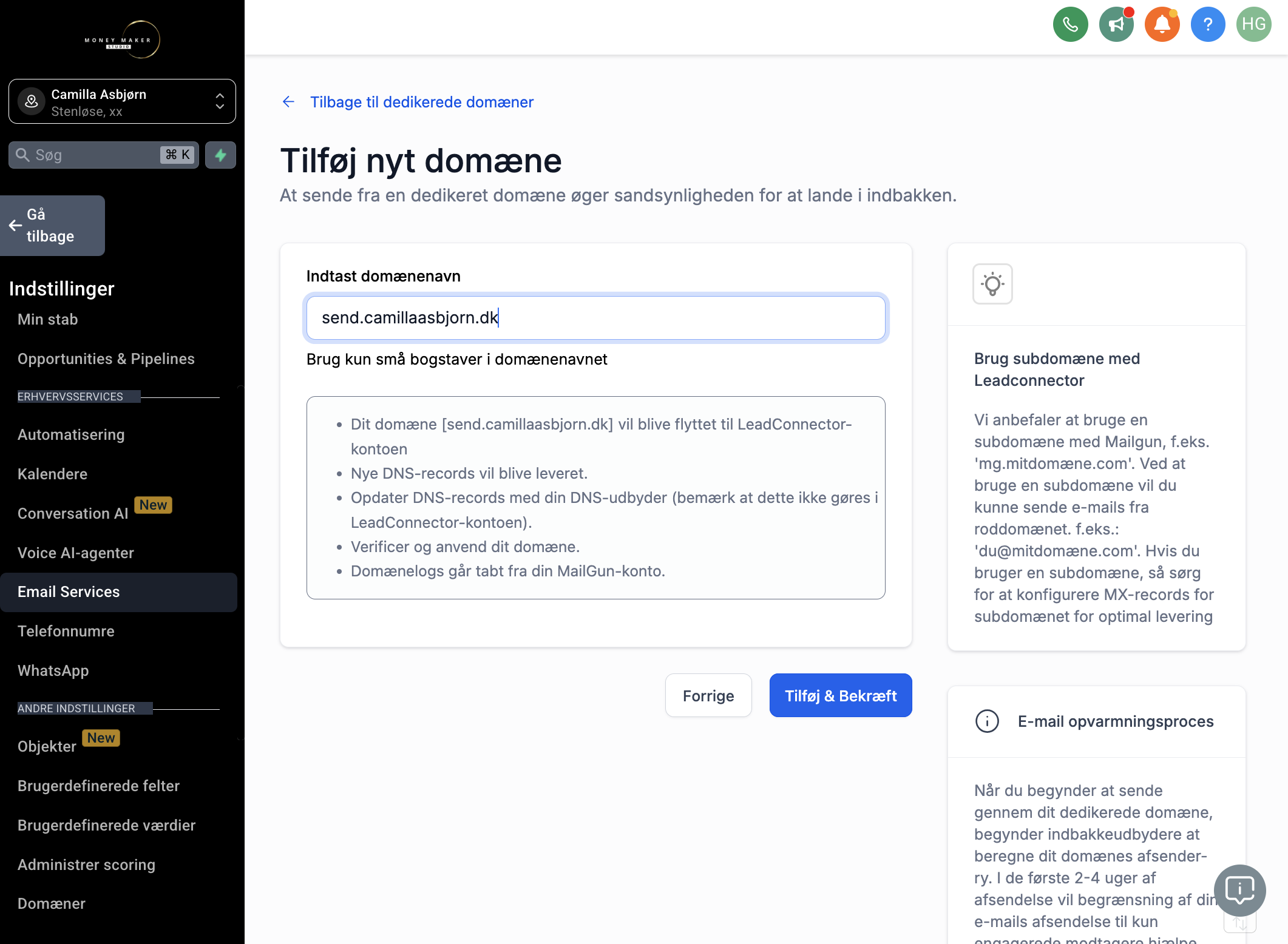Viewport: 1288px width, 944px height.
Task: Follow the Tilbage til dedikerede domæner link
Action: coord(422,102)
